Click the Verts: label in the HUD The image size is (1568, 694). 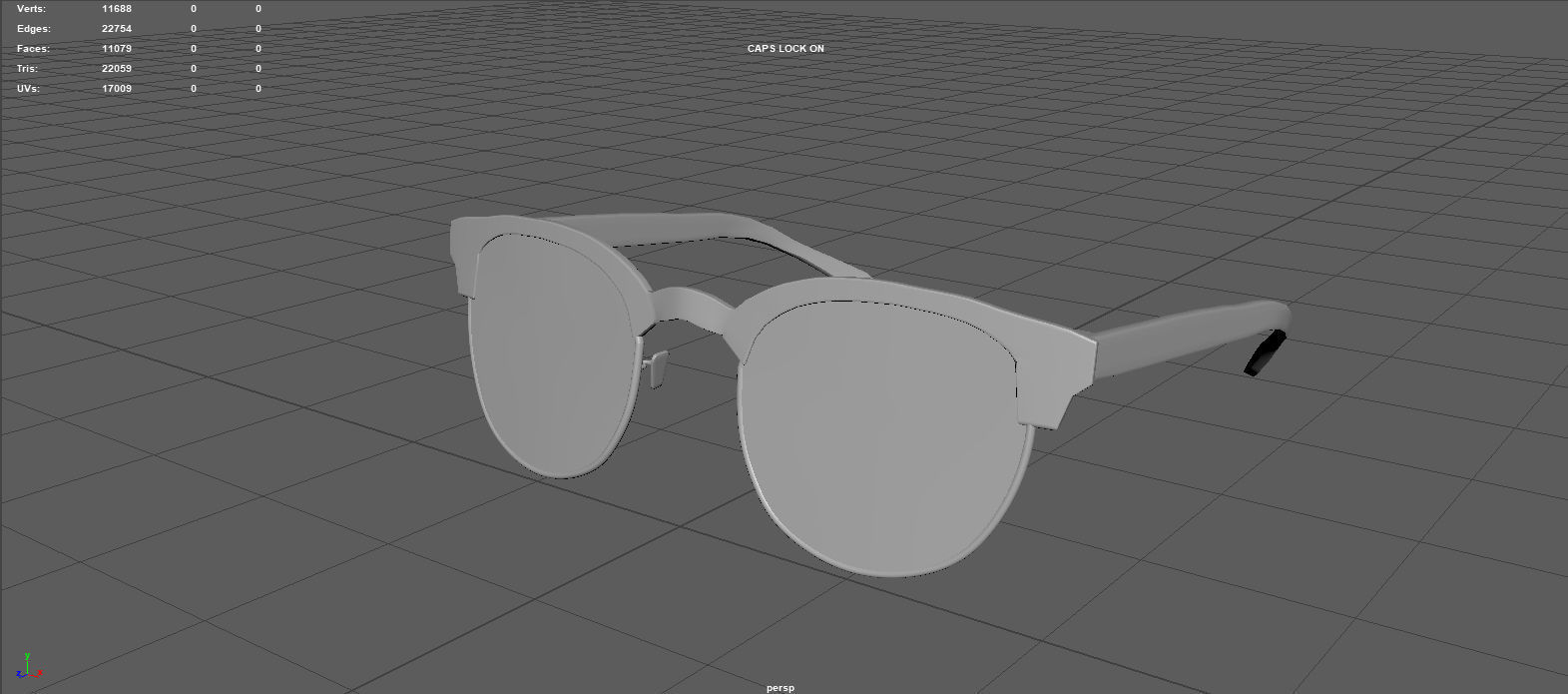coord(31,8)
